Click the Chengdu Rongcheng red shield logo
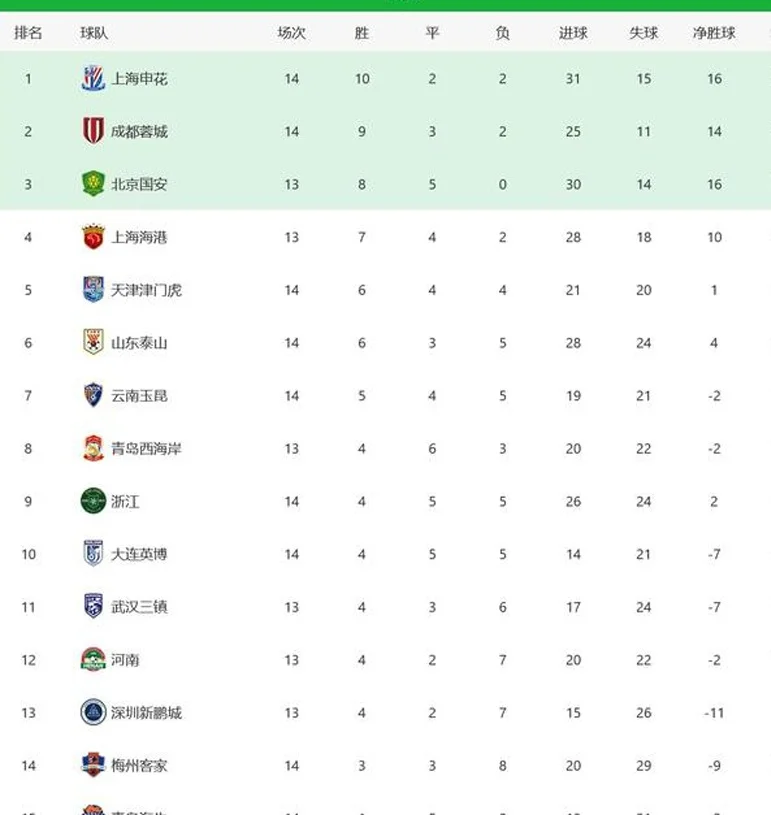 pos(94,130)
